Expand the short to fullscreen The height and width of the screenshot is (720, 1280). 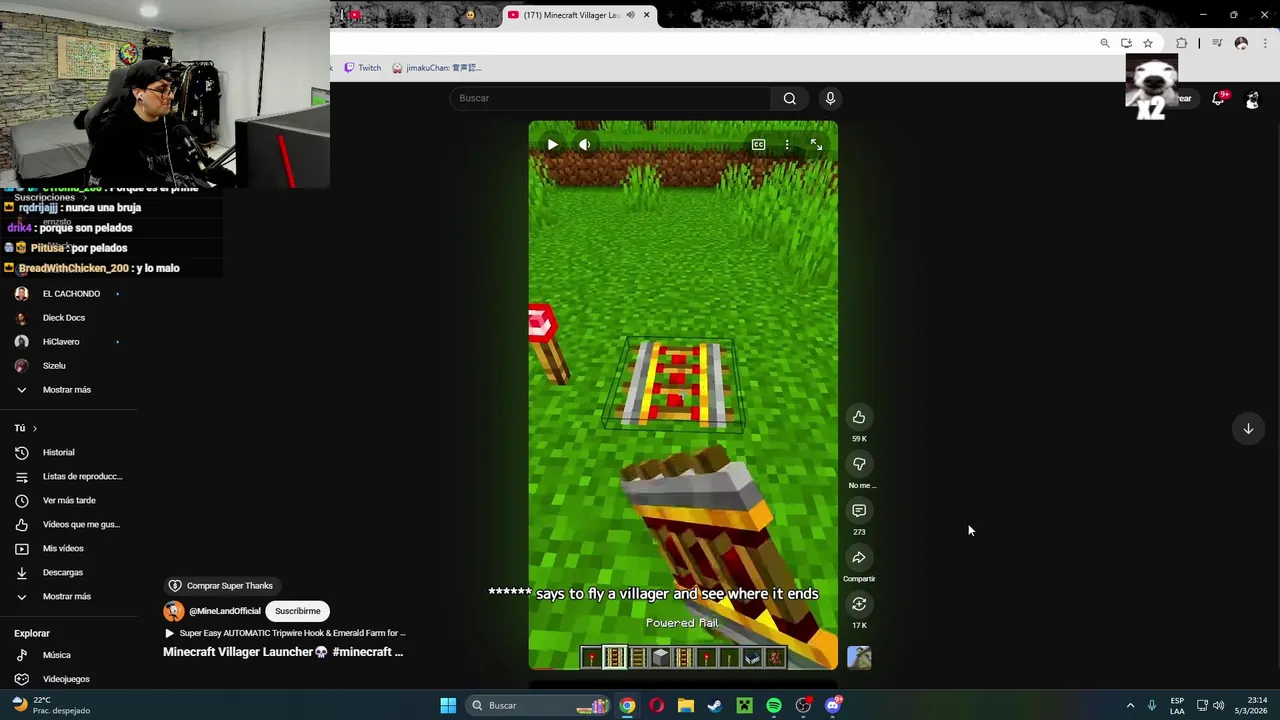[x=816, y=145]
